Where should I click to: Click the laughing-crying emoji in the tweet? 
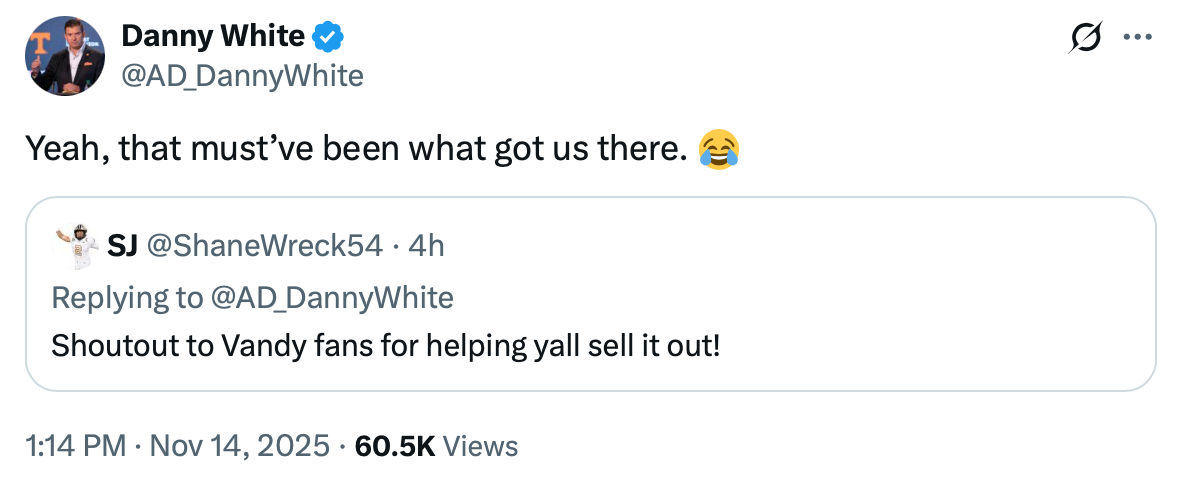(x=719, y=149)
